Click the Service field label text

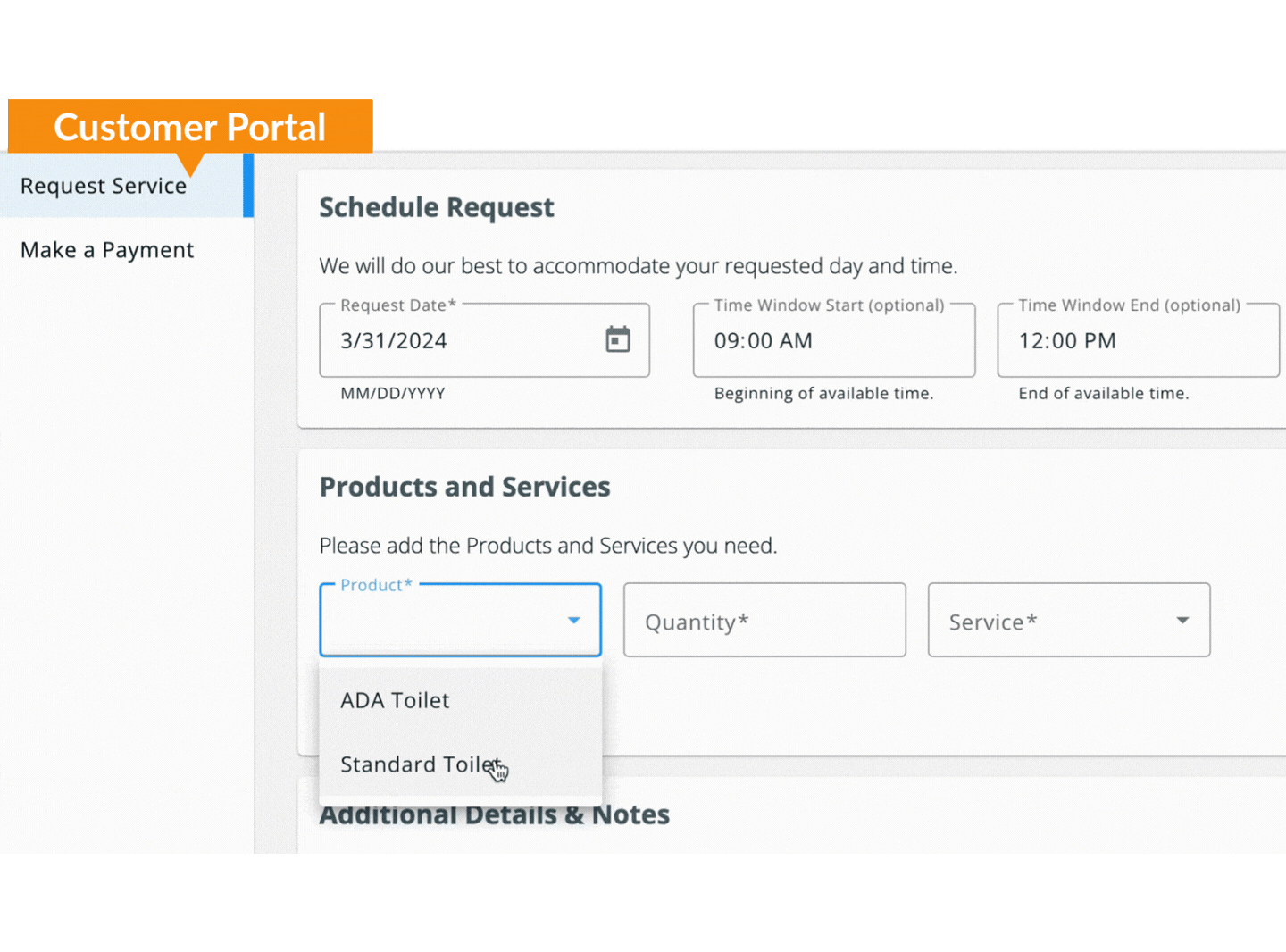pos(992,622)
